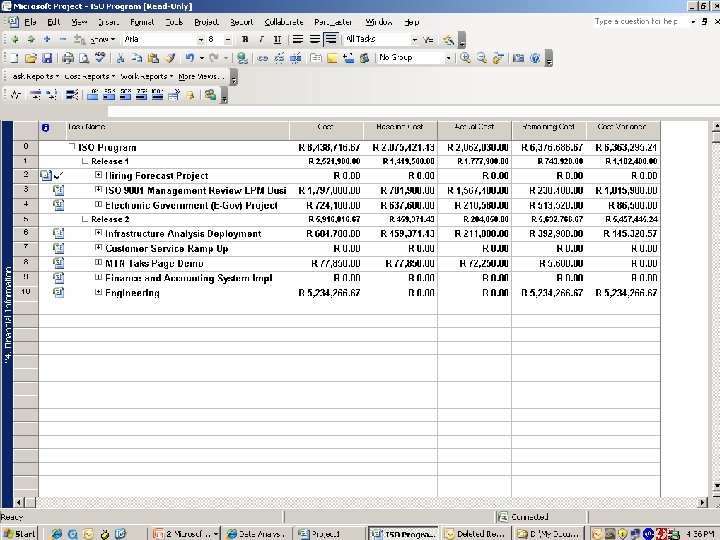Screen dimensions: 720x540
Task: Open the Project menu
Action: 206,22
